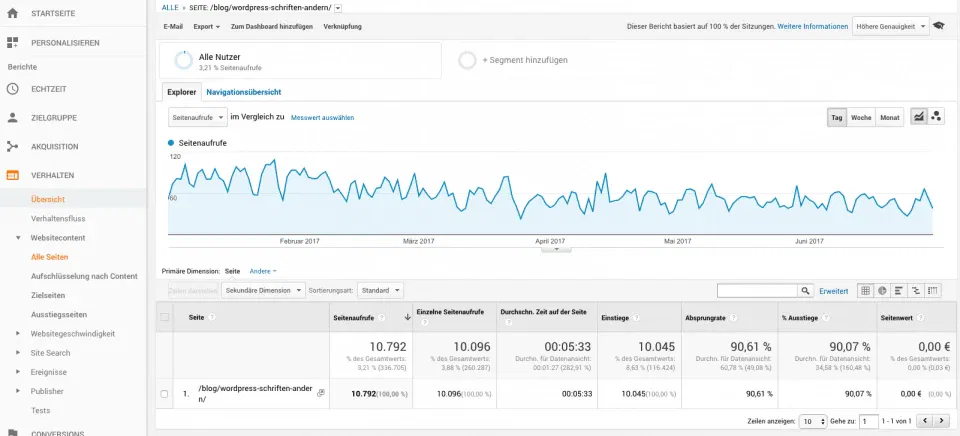Select the pie chart percentage view icon
The width and height of the screenshot is (960, 436).
tap(882, 291)
